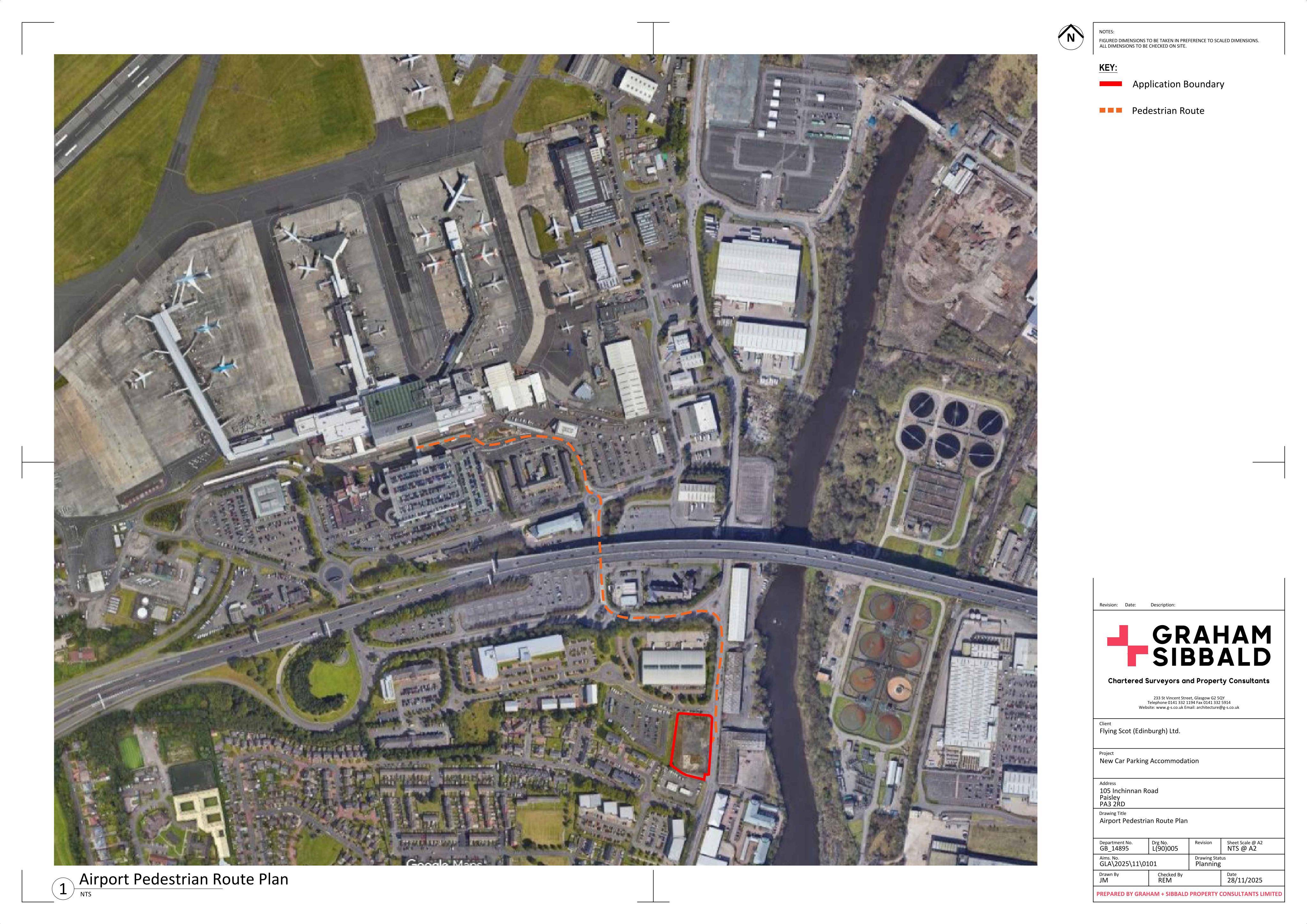Viewport: 1307px width, 924px height.
Task: Click Drawn By initials 'JM'
Action: tap(1103, 880)
